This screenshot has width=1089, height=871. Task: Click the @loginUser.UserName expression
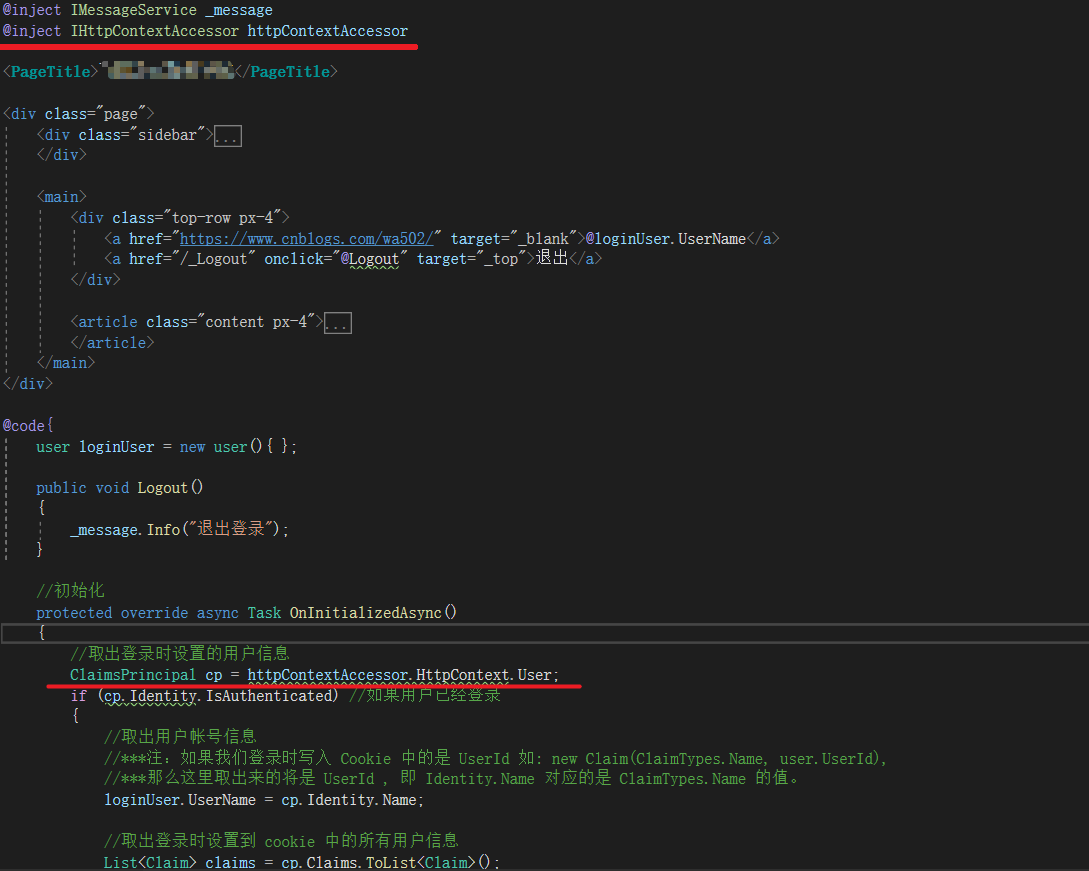(x=665, y=239)
